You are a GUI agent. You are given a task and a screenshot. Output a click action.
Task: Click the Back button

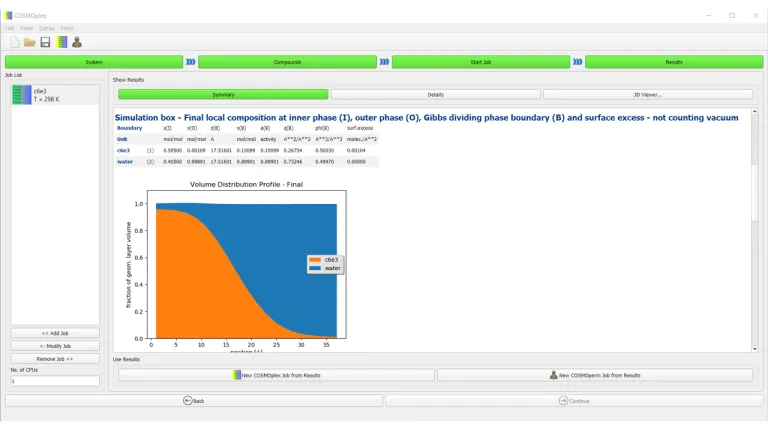[194, 401]
